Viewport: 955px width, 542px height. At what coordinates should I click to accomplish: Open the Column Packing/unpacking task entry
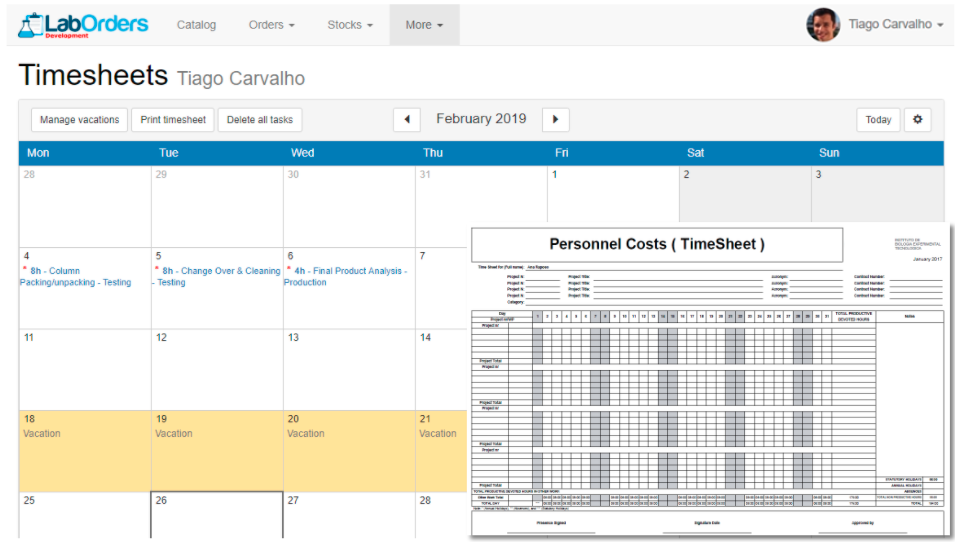click(78, 276)
